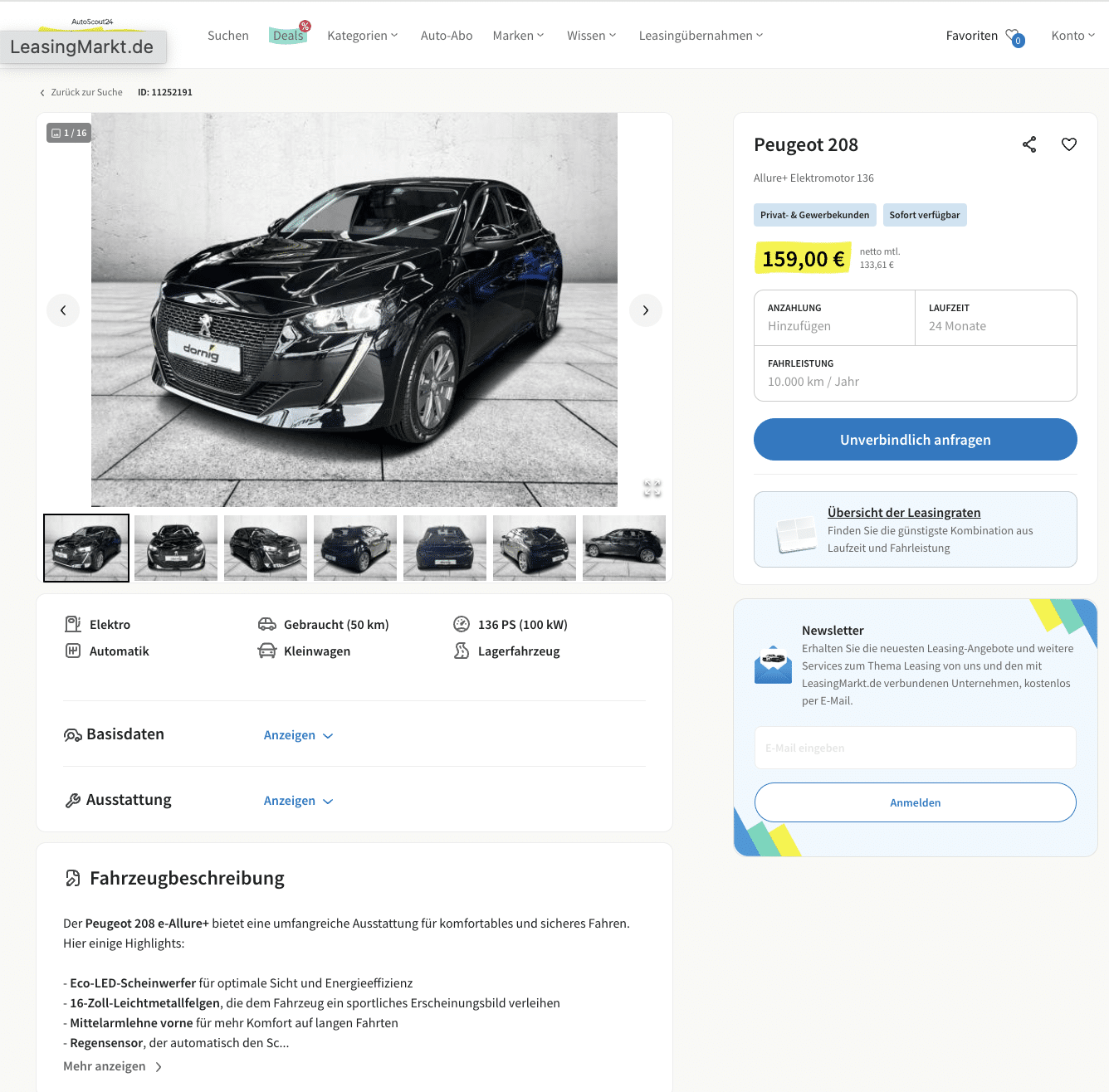Open Auto-Abo in the navigation

447,36
